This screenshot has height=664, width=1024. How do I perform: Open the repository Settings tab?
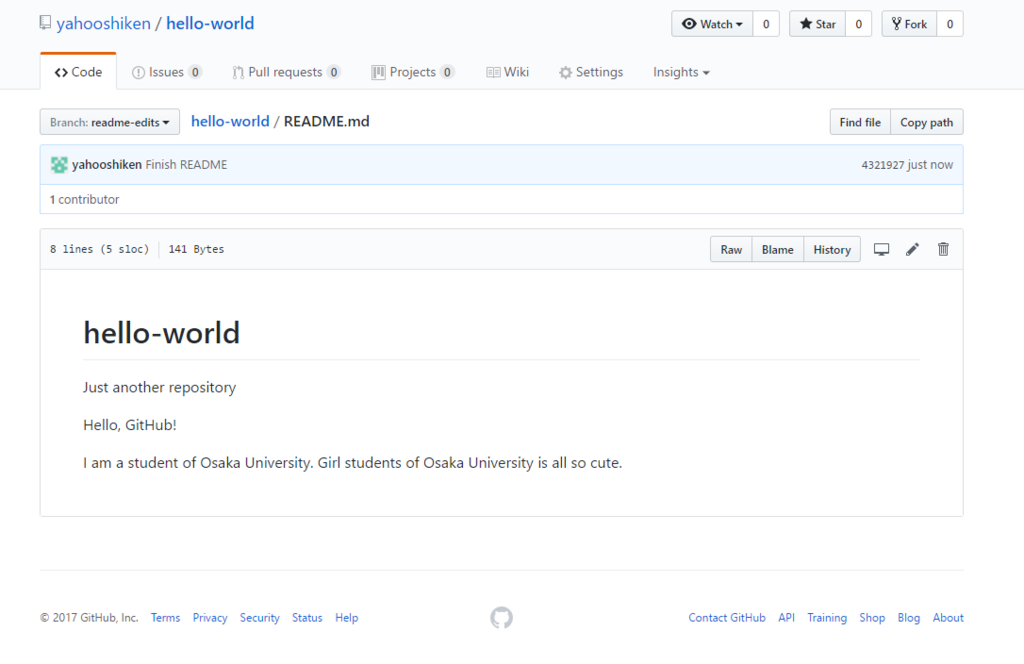(x=591, y=72)
